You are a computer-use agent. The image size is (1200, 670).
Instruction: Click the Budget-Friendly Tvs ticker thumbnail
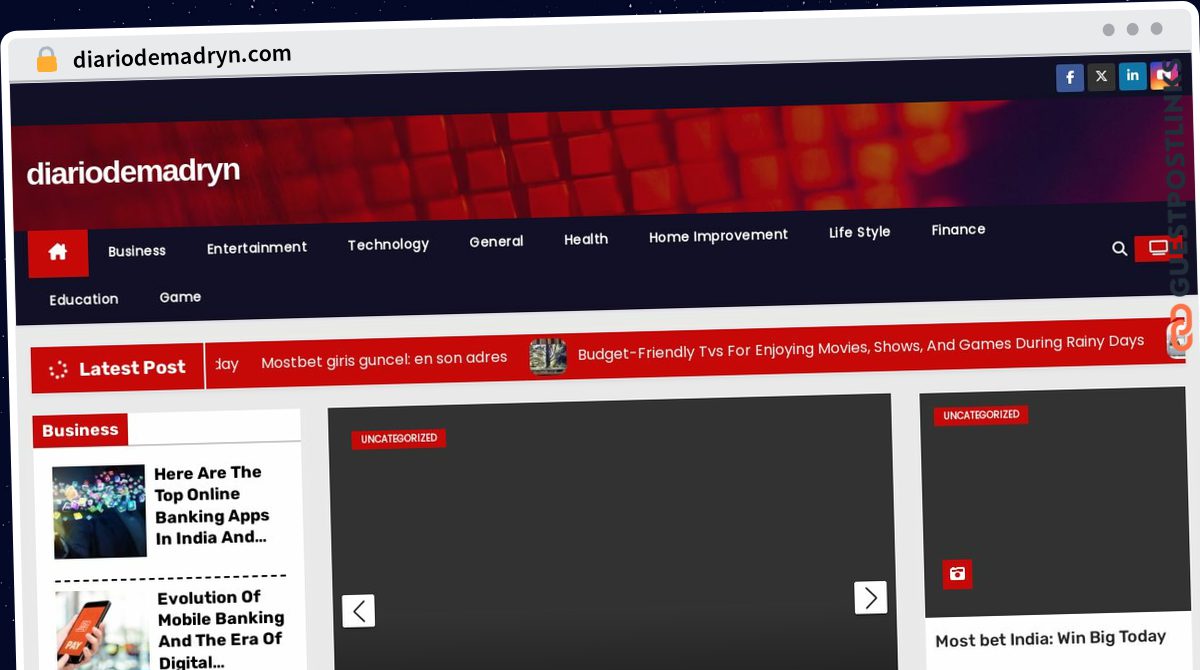pos(548,356)
